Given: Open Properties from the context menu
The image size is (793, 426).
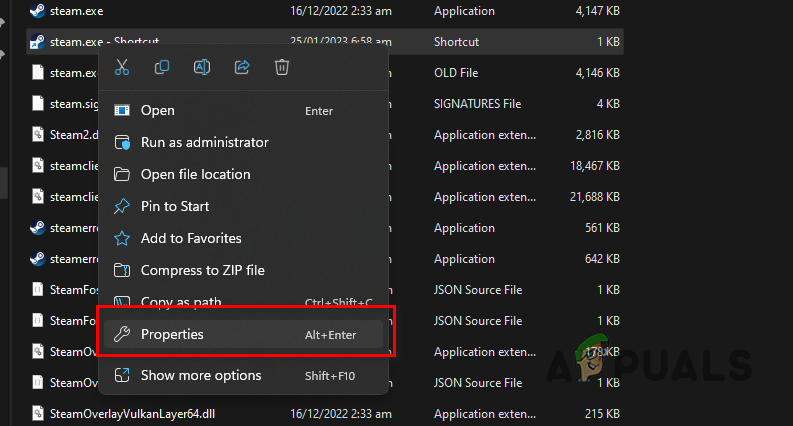Looking at the screenshot, I should coord(243,334).
